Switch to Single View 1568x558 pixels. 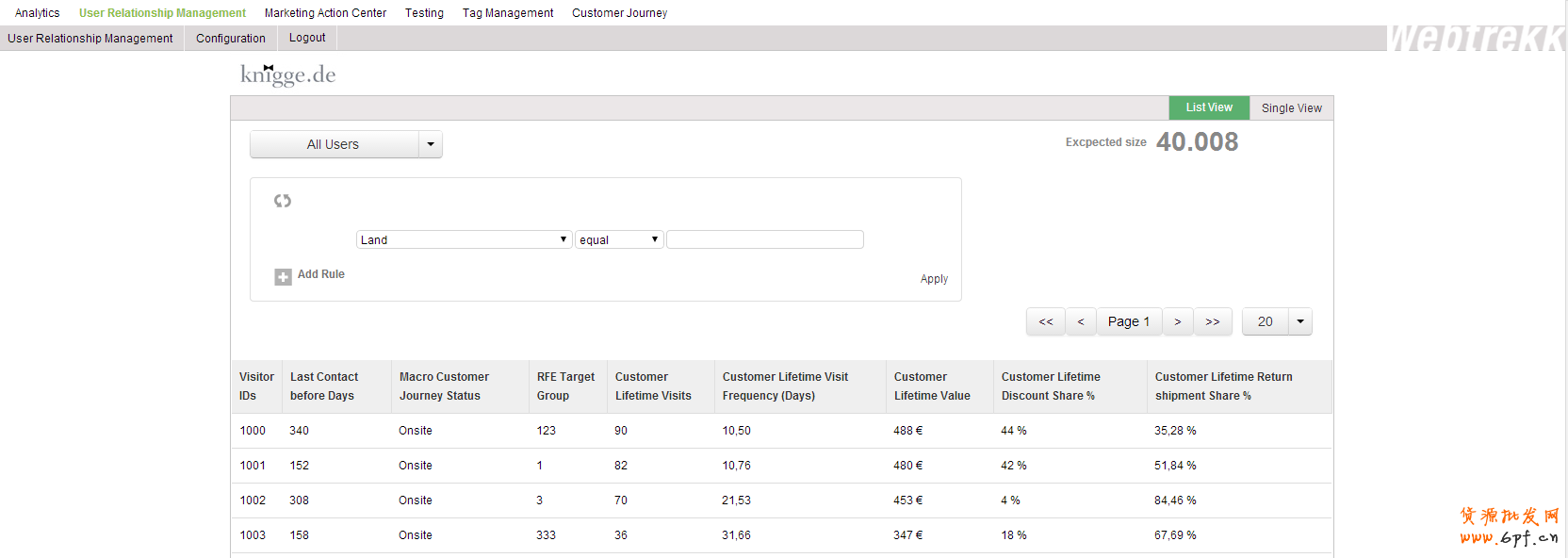pos(1291,108)
